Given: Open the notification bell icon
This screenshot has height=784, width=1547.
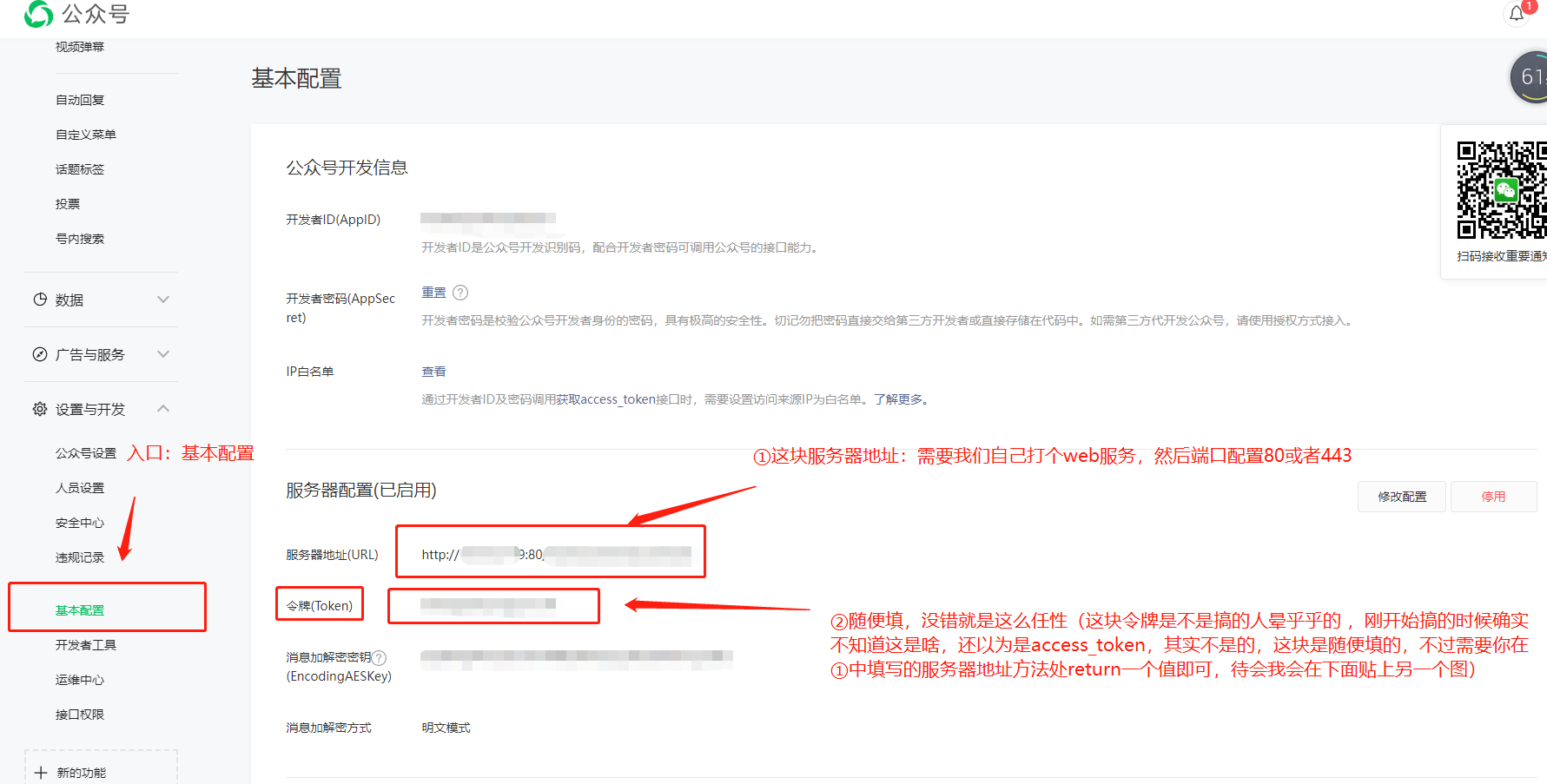Looking at the screenshot, I should tap(1517, 13).
